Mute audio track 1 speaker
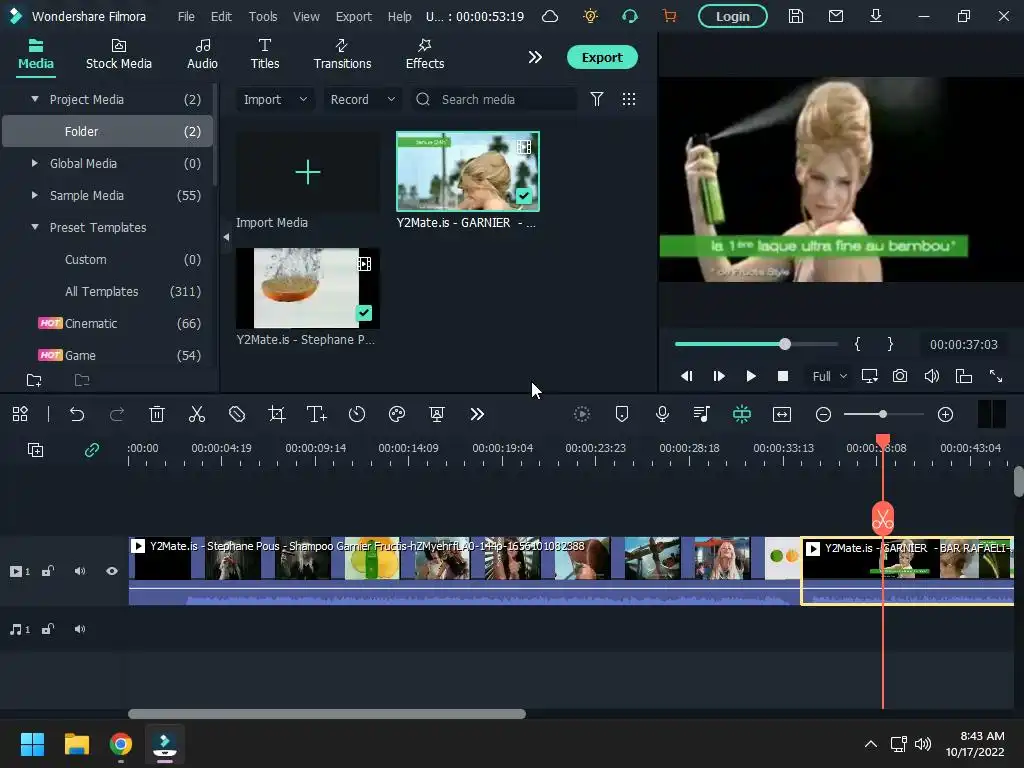The width and height of the screenshot is (1024, 768). (80, 630)
